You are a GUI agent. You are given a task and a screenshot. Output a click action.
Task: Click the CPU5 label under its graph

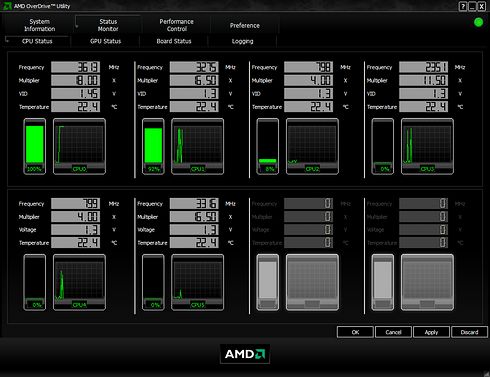[x=197, y=305]
